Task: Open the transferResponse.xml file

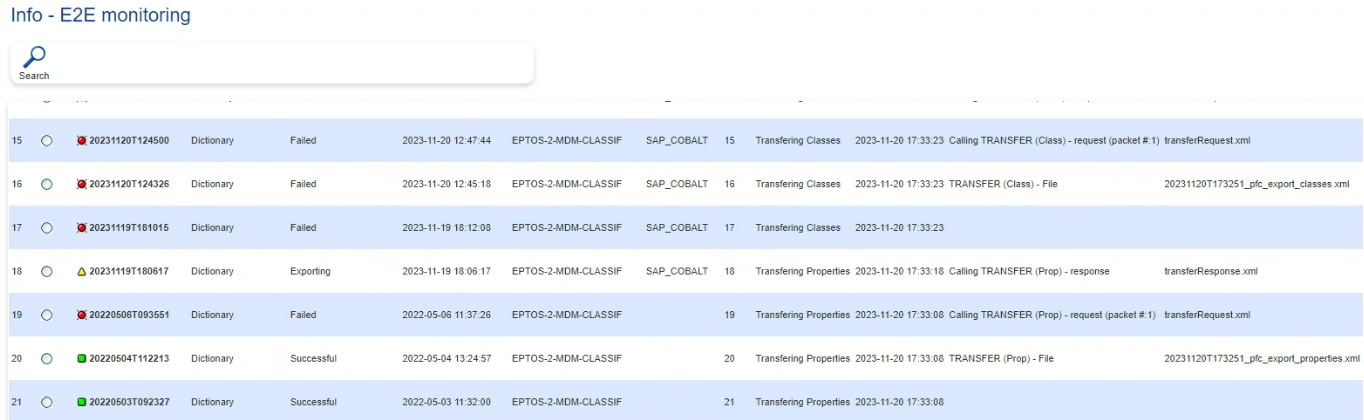Action: pos(1210,272)
